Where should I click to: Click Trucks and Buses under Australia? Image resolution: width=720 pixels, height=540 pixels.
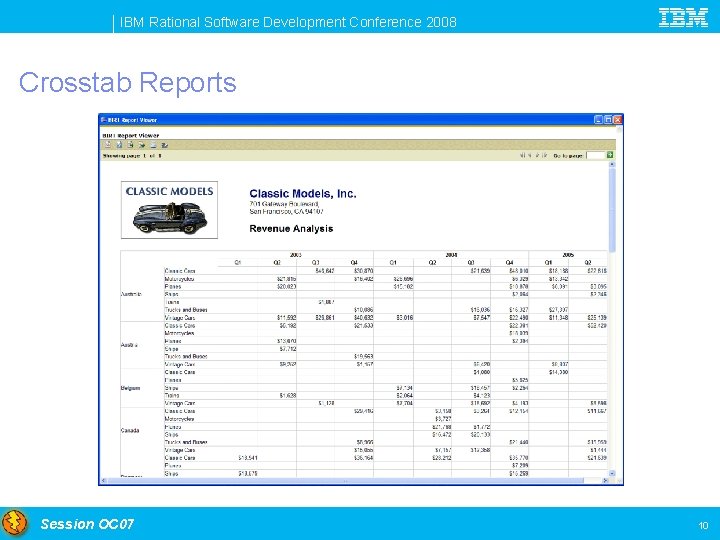pyautogui.click(x=186, y=310)
